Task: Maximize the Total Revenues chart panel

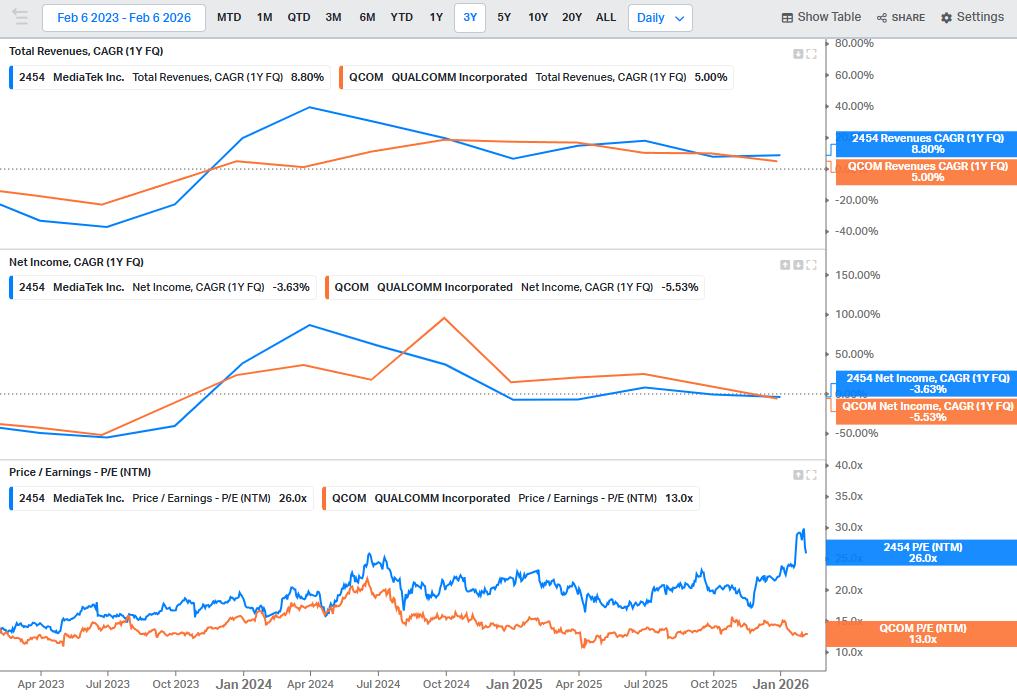Action: tap(812, 54)
